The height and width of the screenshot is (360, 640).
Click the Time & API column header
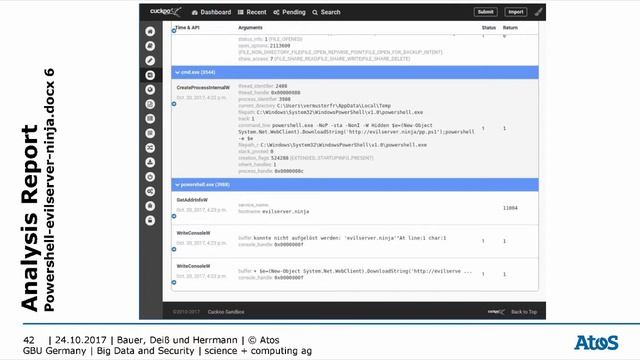187,28
